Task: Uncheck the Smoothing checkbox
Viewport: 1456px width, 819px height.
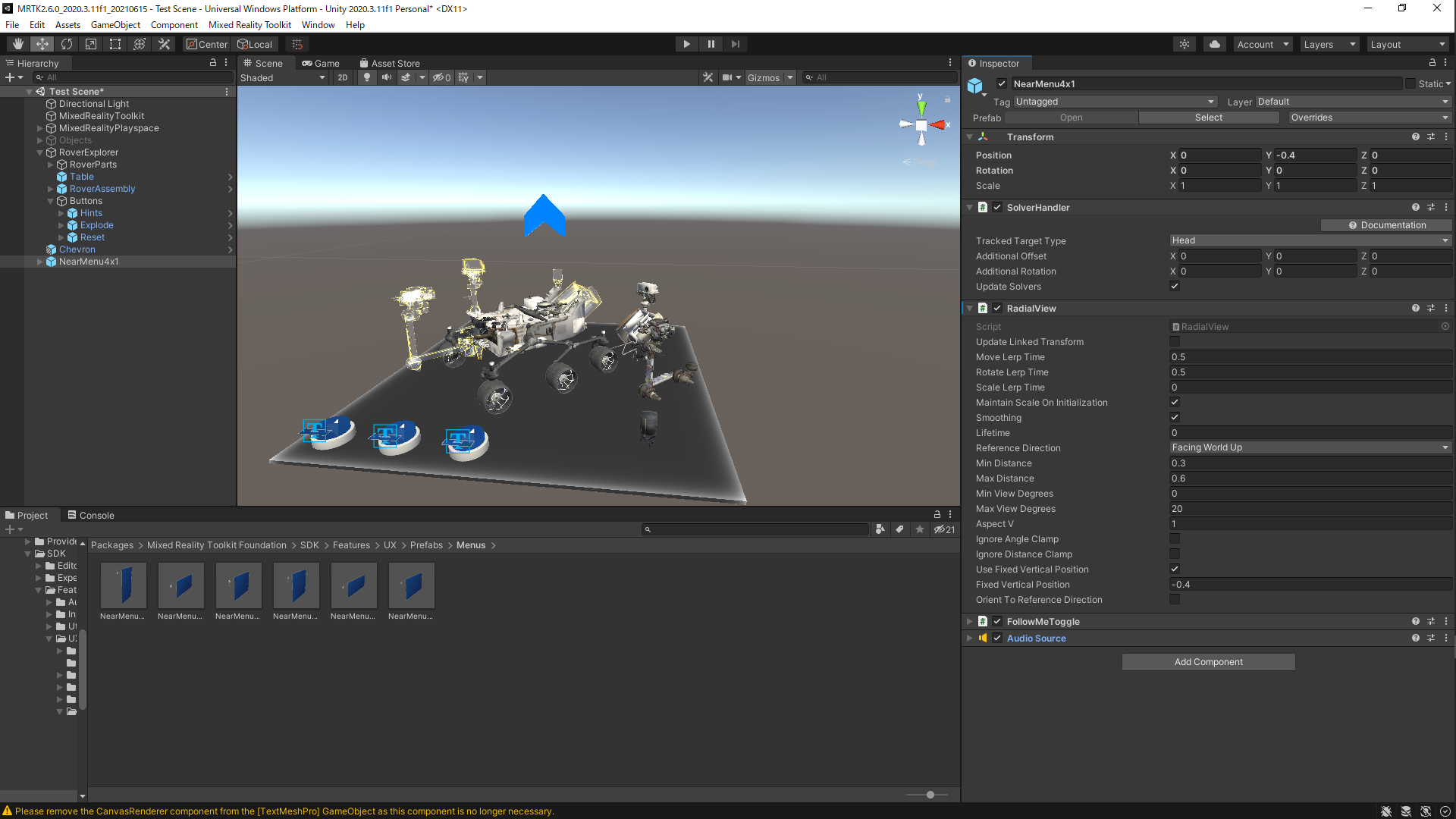Action: coord(1175,418)
